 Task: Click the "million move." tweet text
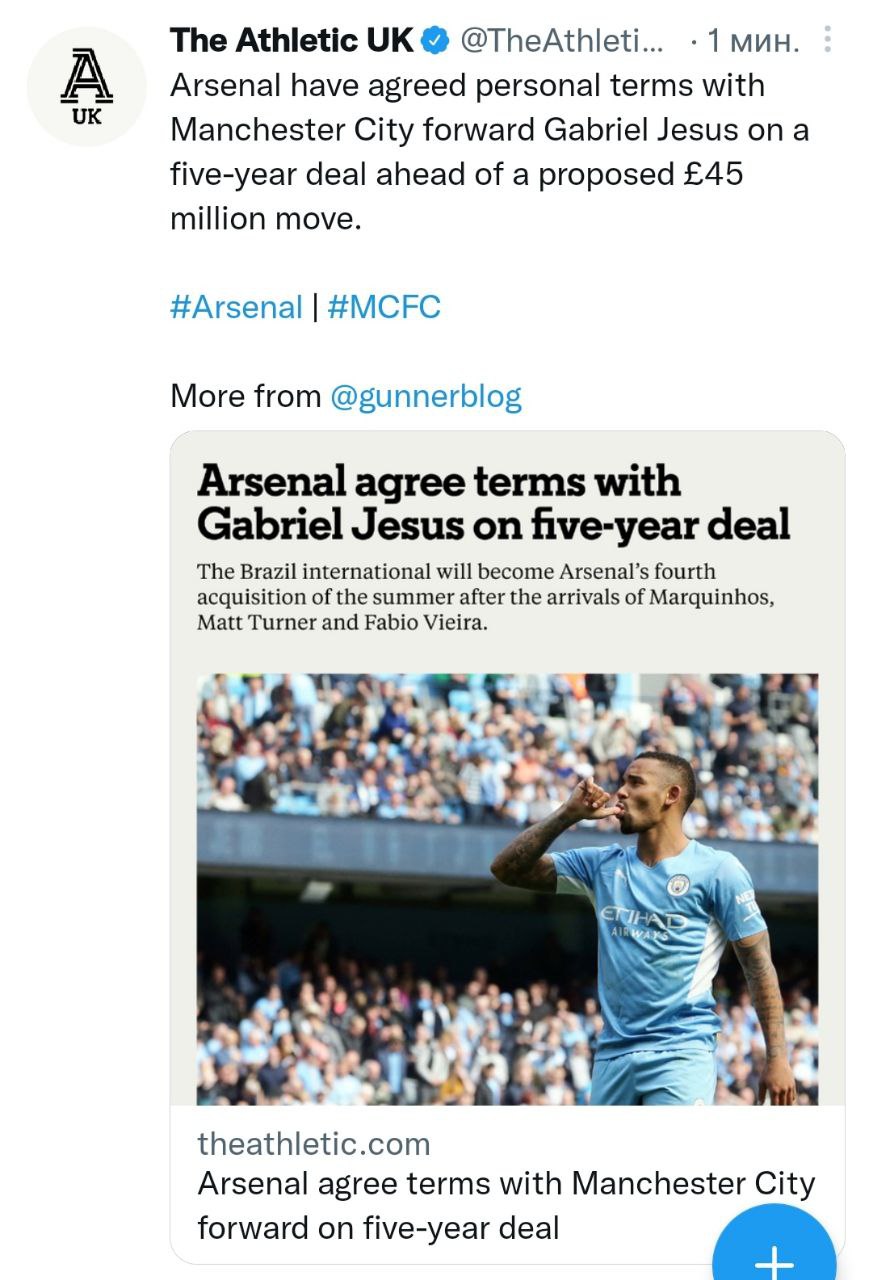(x=264, y=218)
